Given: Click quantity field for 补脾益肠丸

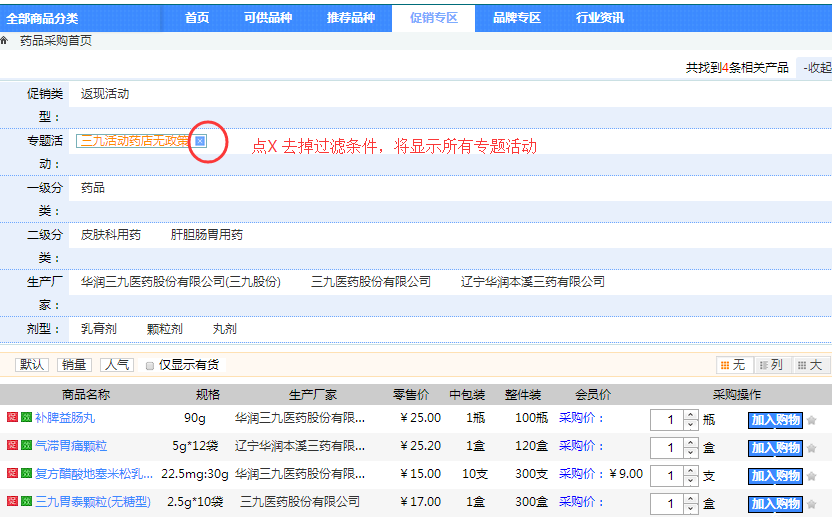Looking at the screenshot, I should [667, 420].
